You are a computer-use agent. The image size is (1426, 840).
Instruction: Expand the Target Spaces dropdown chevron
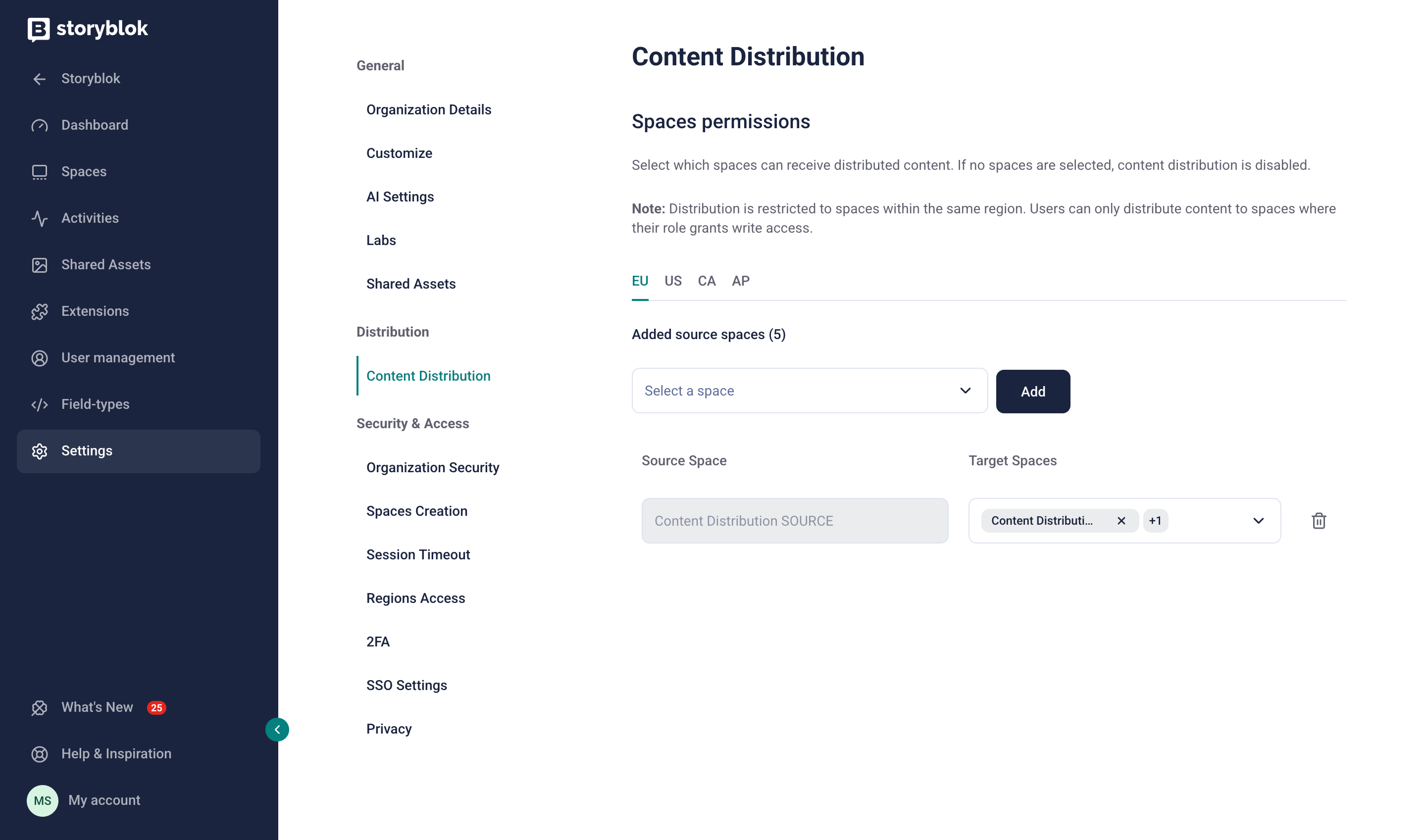pyautogui.click(x=1258, y=521)
